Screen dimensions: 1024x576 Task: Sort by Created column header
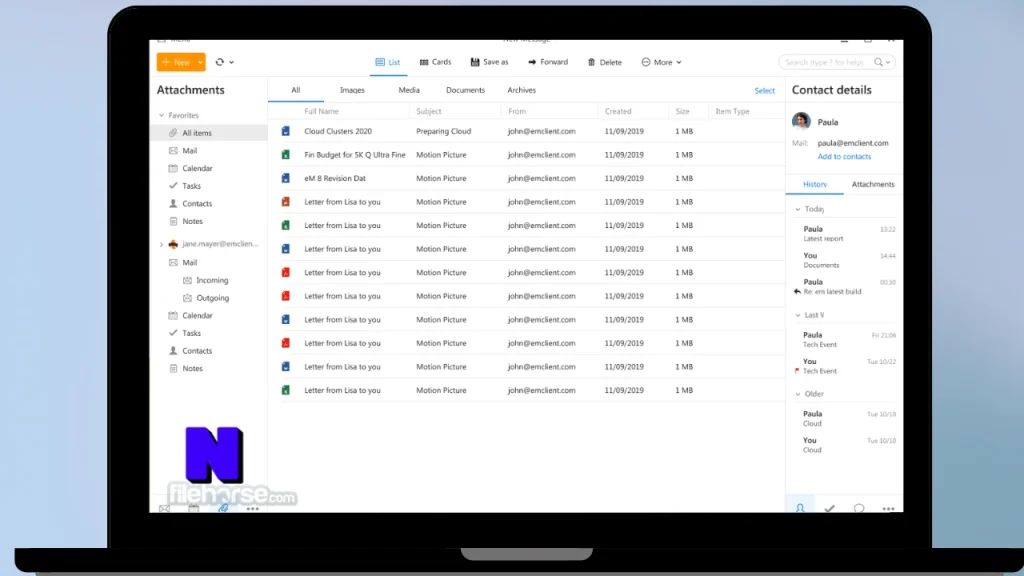(x=618, y=111)
